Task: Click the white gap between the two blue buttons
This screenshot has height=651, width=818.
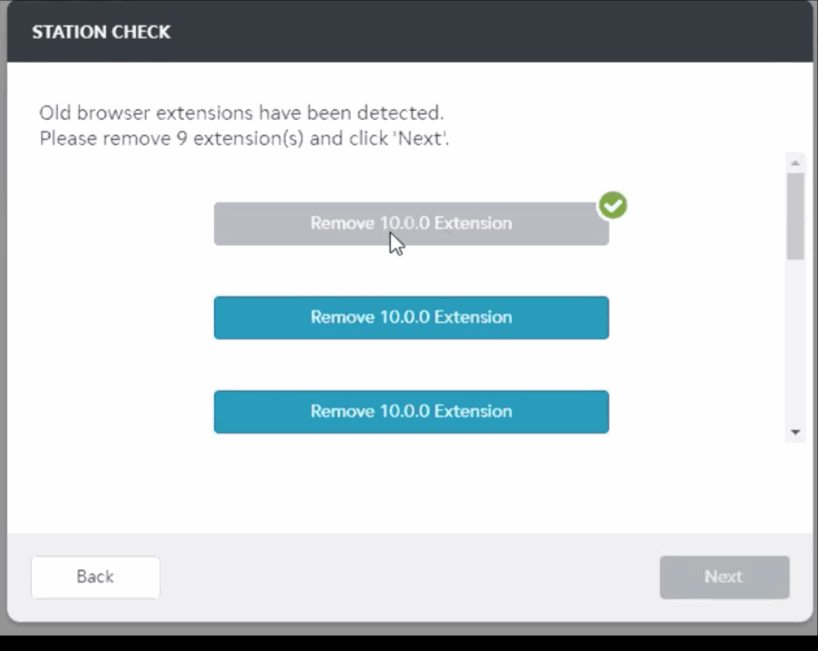Action: 411,365
